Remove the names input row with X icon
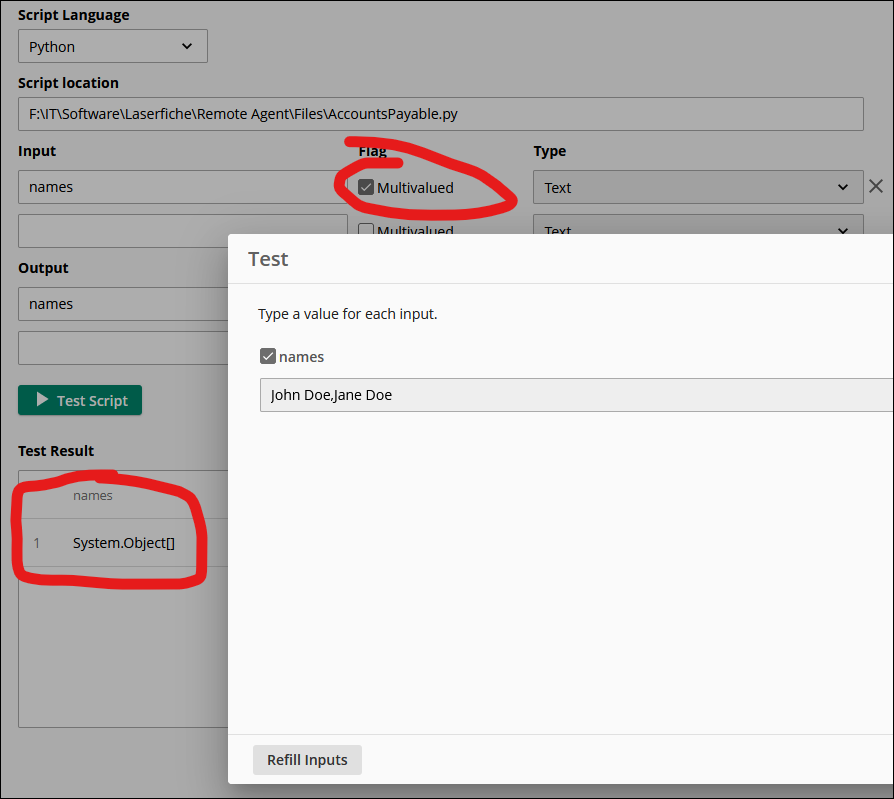 (x=876, y=186)
